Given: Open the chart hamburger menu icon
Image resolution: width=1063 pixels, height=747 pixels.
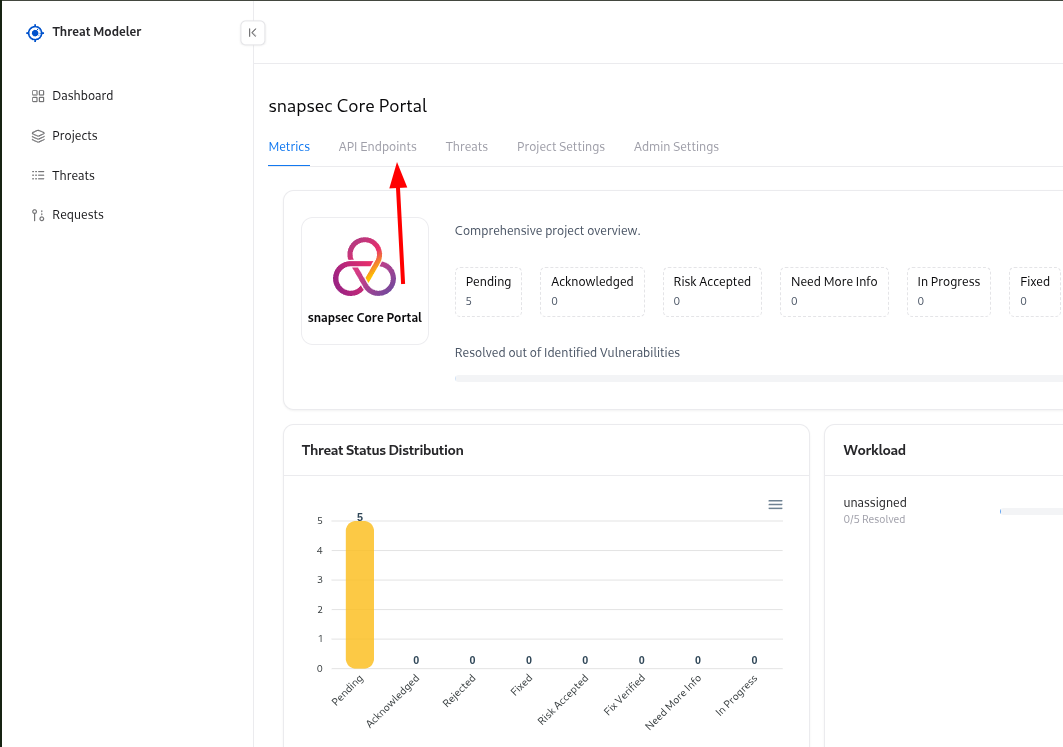Looking at the screenshot, I should [776, 504].
